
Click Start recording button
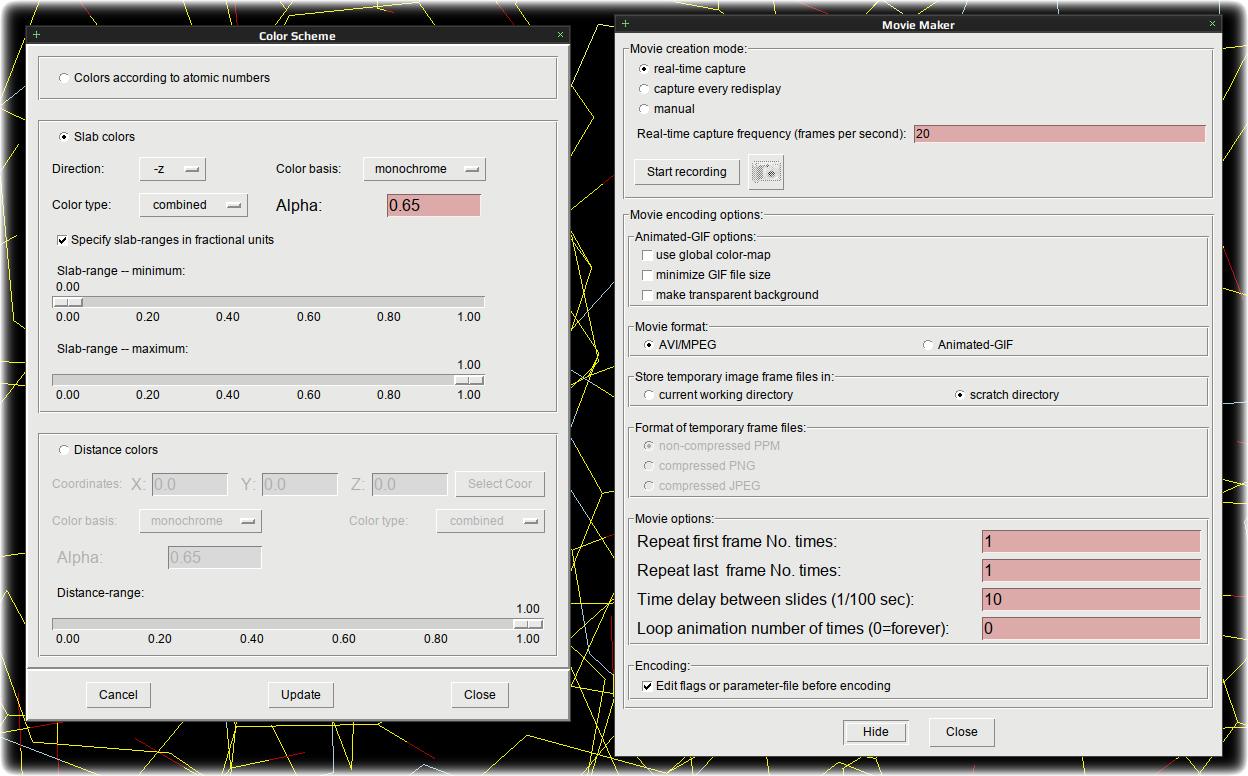coord(687,172)
